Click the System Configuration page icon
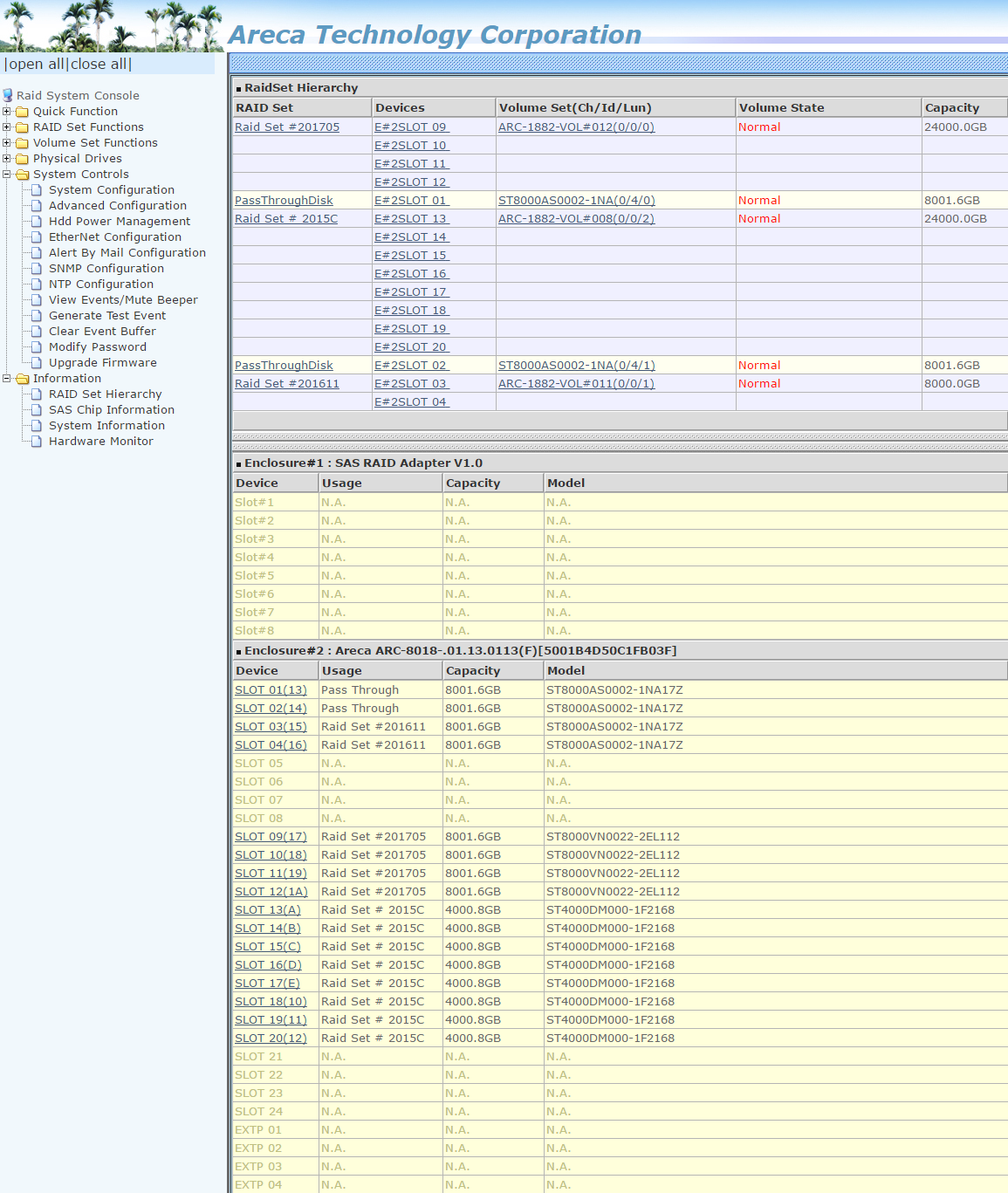This screenshot has height=1193, width=1008. click(x=37, y=190)
